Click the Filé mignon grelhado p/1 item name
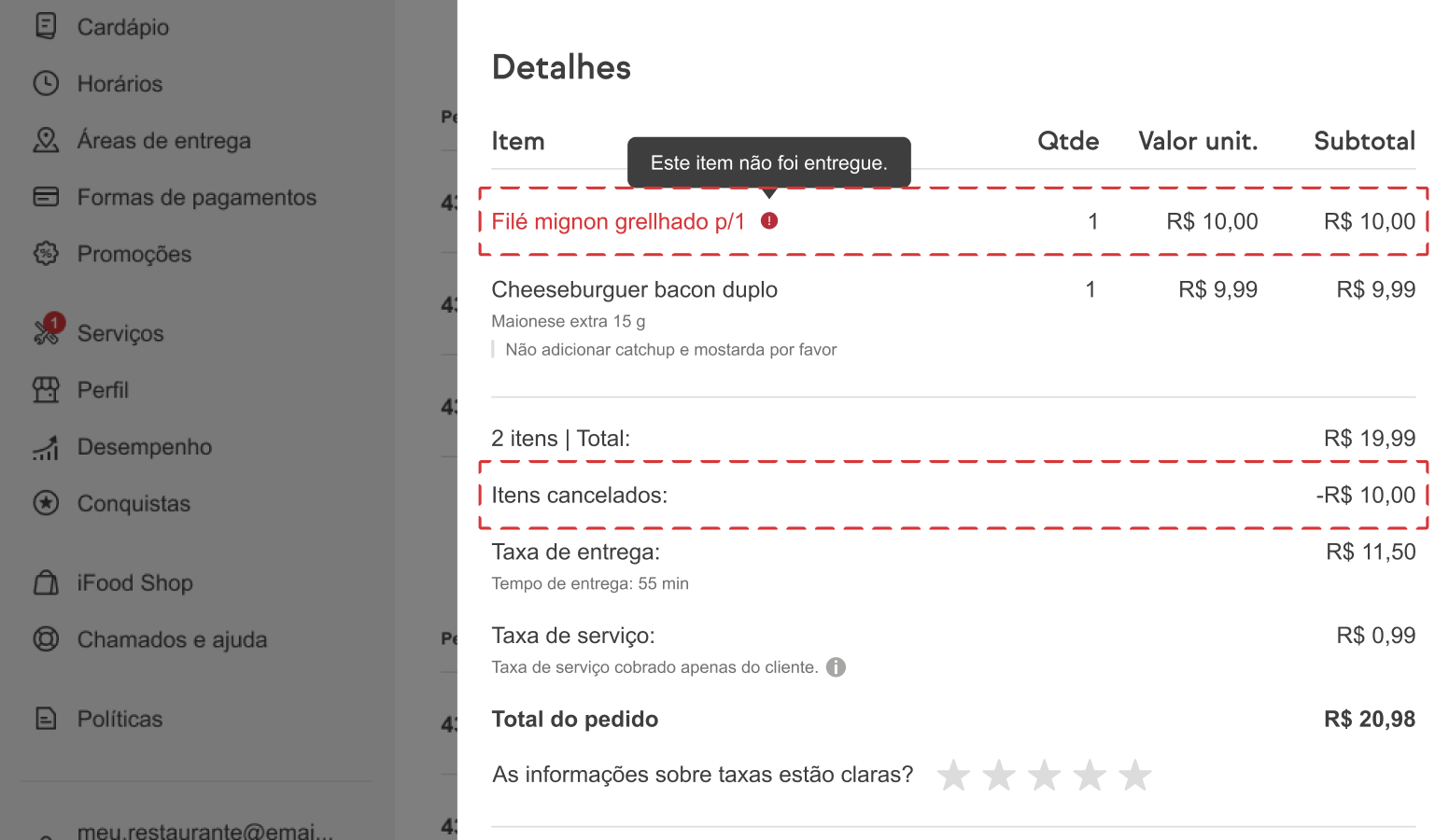 [x=618, y=221]
